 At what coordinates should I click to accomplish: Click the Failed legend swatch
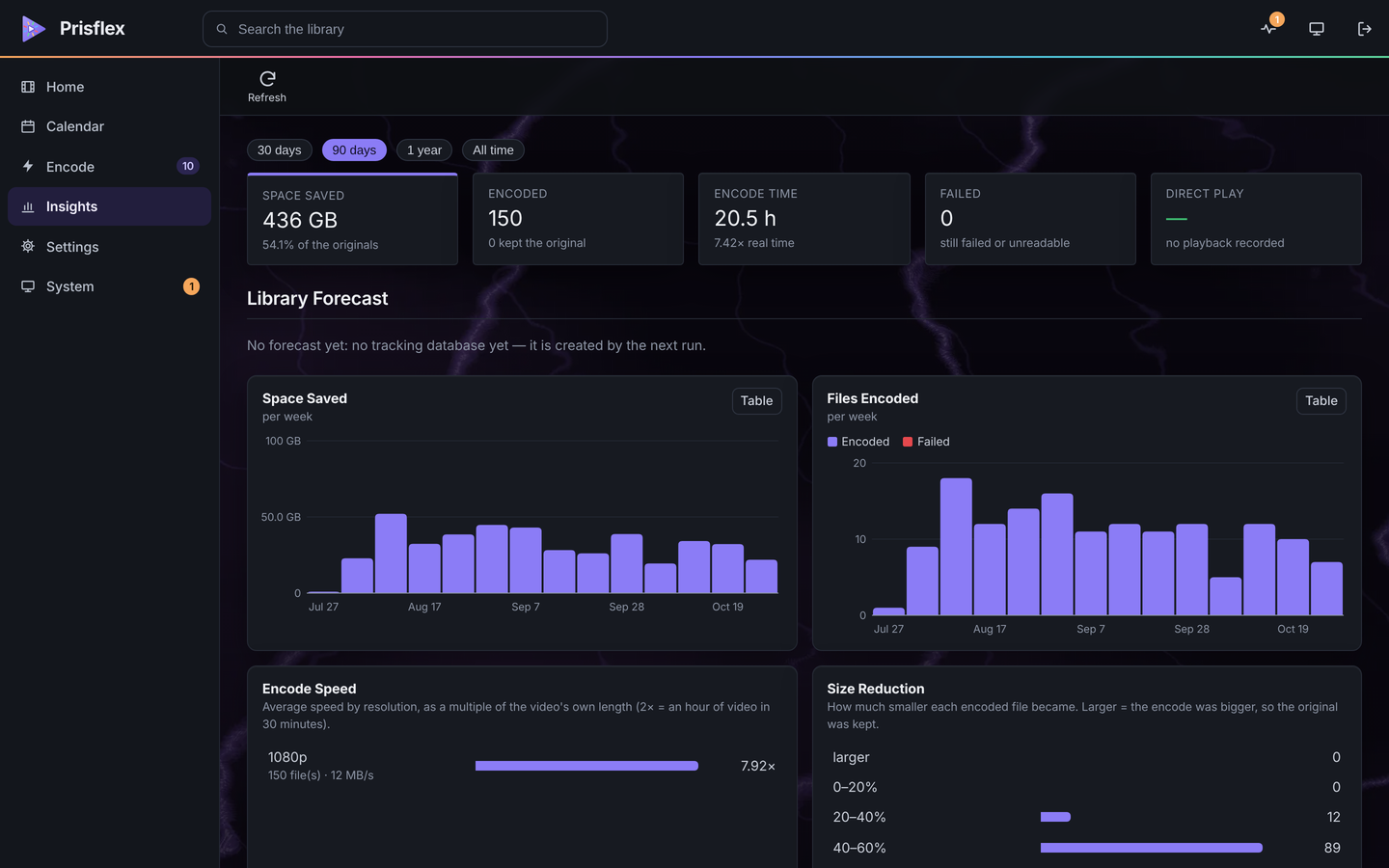[x=908, y=442]
